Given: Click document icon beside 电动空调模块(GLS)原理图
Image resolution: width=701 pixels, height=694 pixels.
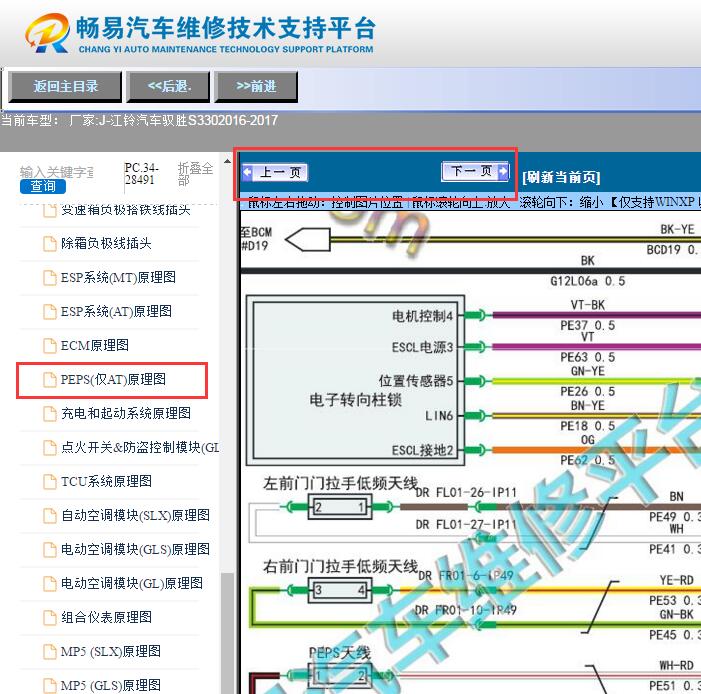Looking at the screenshot, I should 50,550.
